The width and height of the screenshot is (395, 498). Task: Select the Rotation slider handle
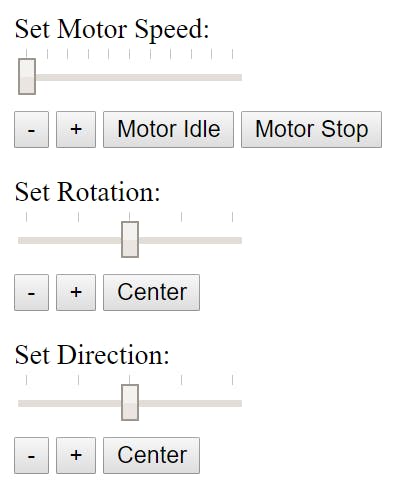point(130,239)
